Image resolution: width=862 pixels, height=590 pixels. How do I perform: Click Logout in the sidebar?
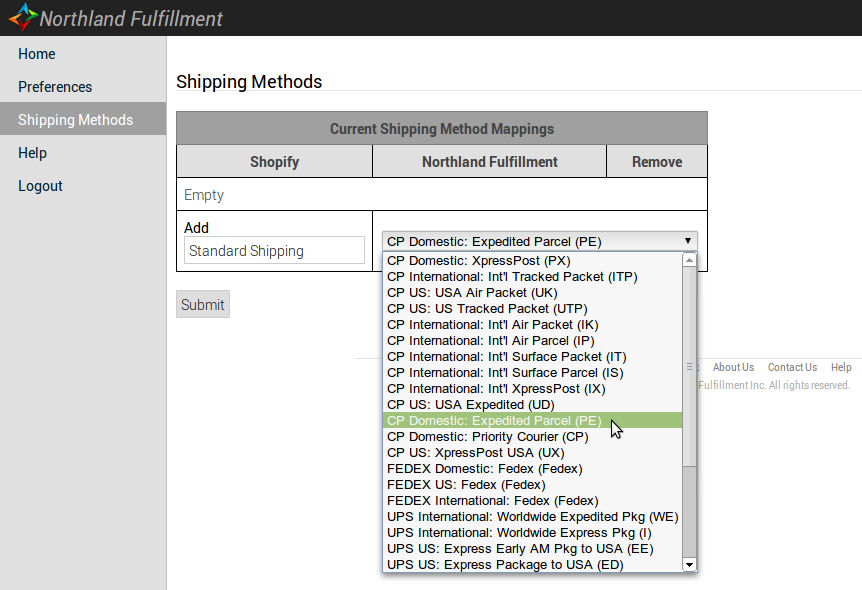(40, 186)
